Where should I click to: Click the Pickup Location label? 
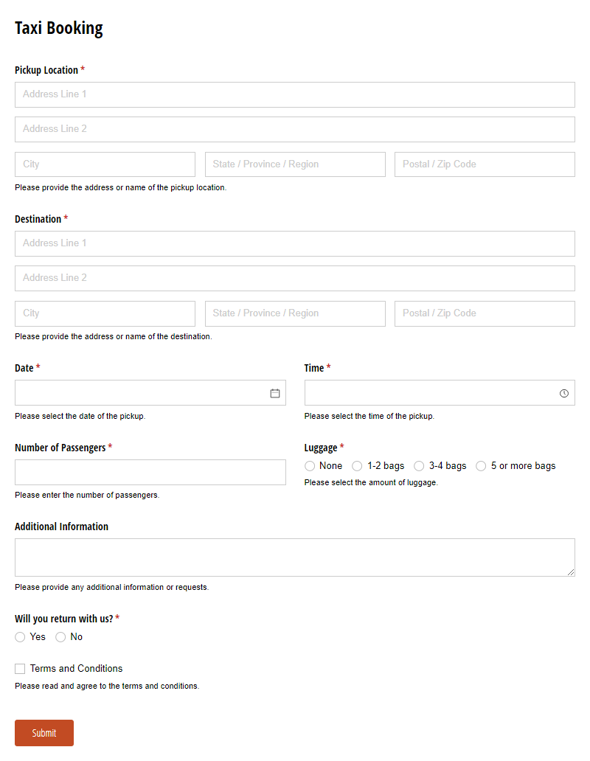pos(46,70)
